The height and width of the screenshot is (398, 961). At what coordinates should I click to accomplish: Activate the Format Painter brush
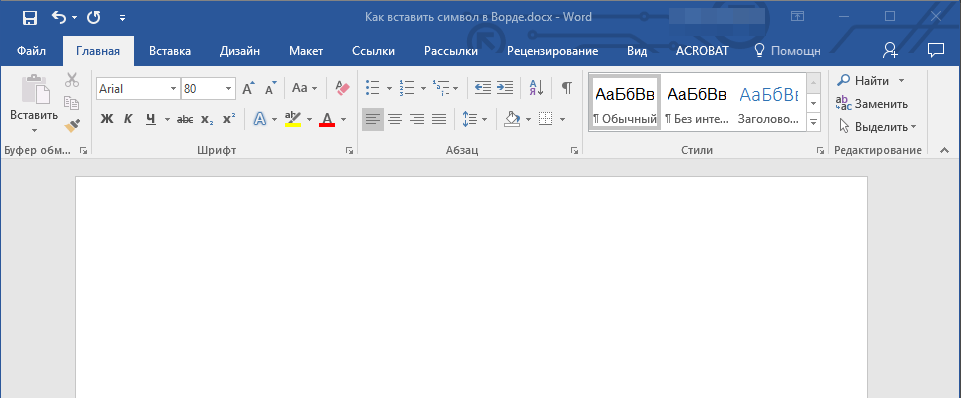click(x=72, y=126)
